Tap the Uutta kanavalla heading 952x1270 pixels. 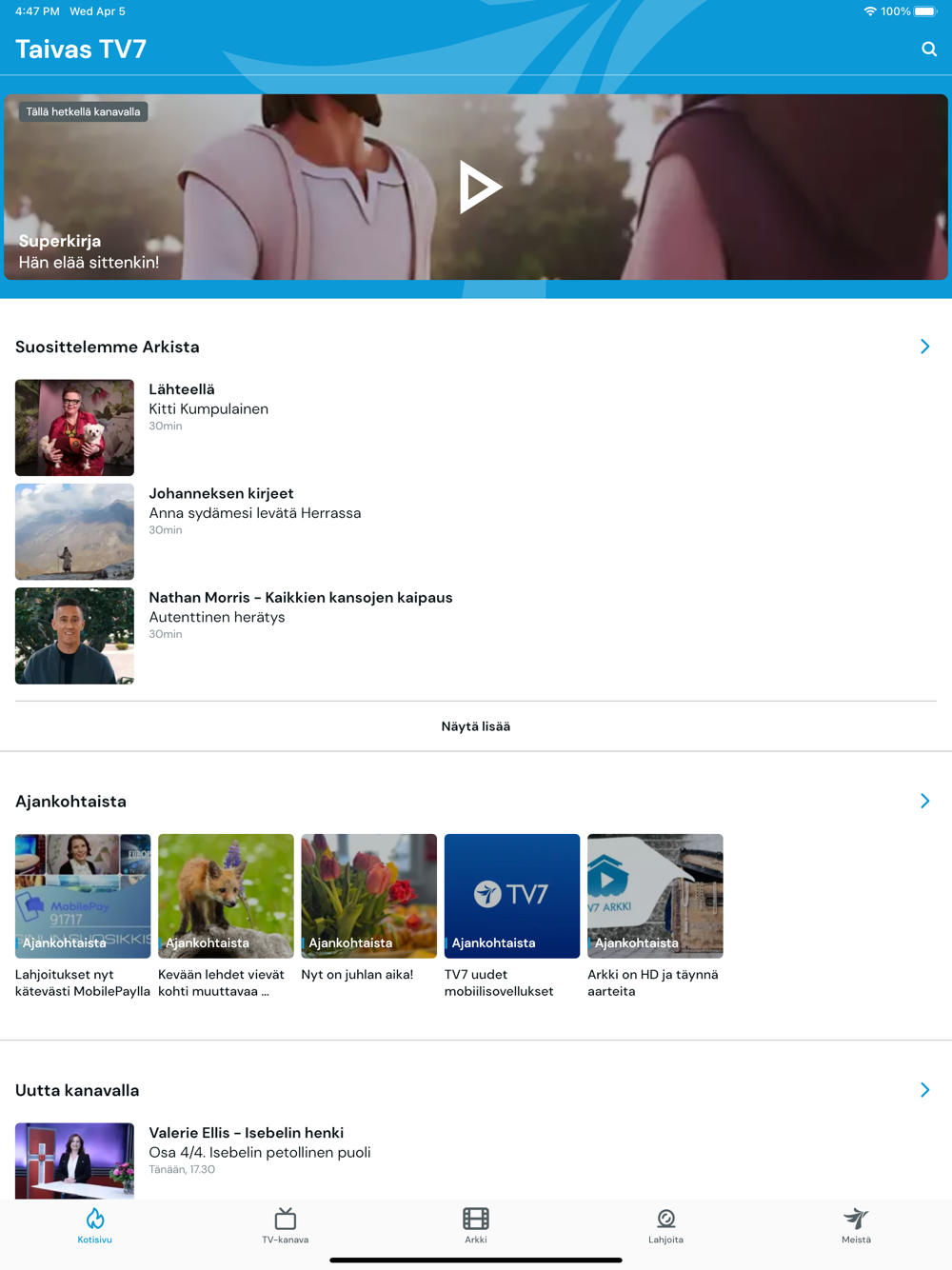77,1090
